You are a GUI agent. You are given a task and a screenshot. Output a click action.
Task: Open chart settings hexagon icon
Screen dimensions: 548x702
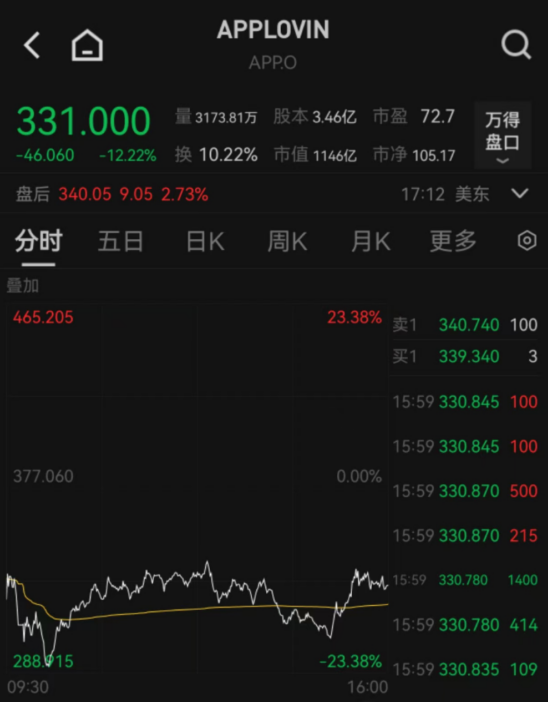[x=527, y=241]
